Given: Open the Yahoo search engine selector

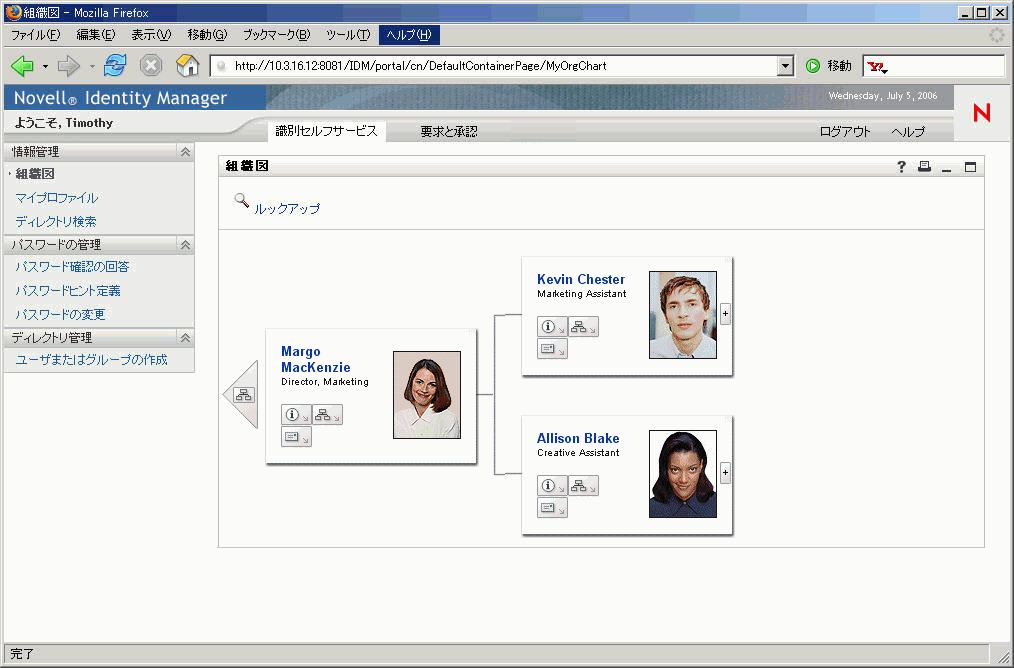Looking at the screenshot, I should 878,66.
